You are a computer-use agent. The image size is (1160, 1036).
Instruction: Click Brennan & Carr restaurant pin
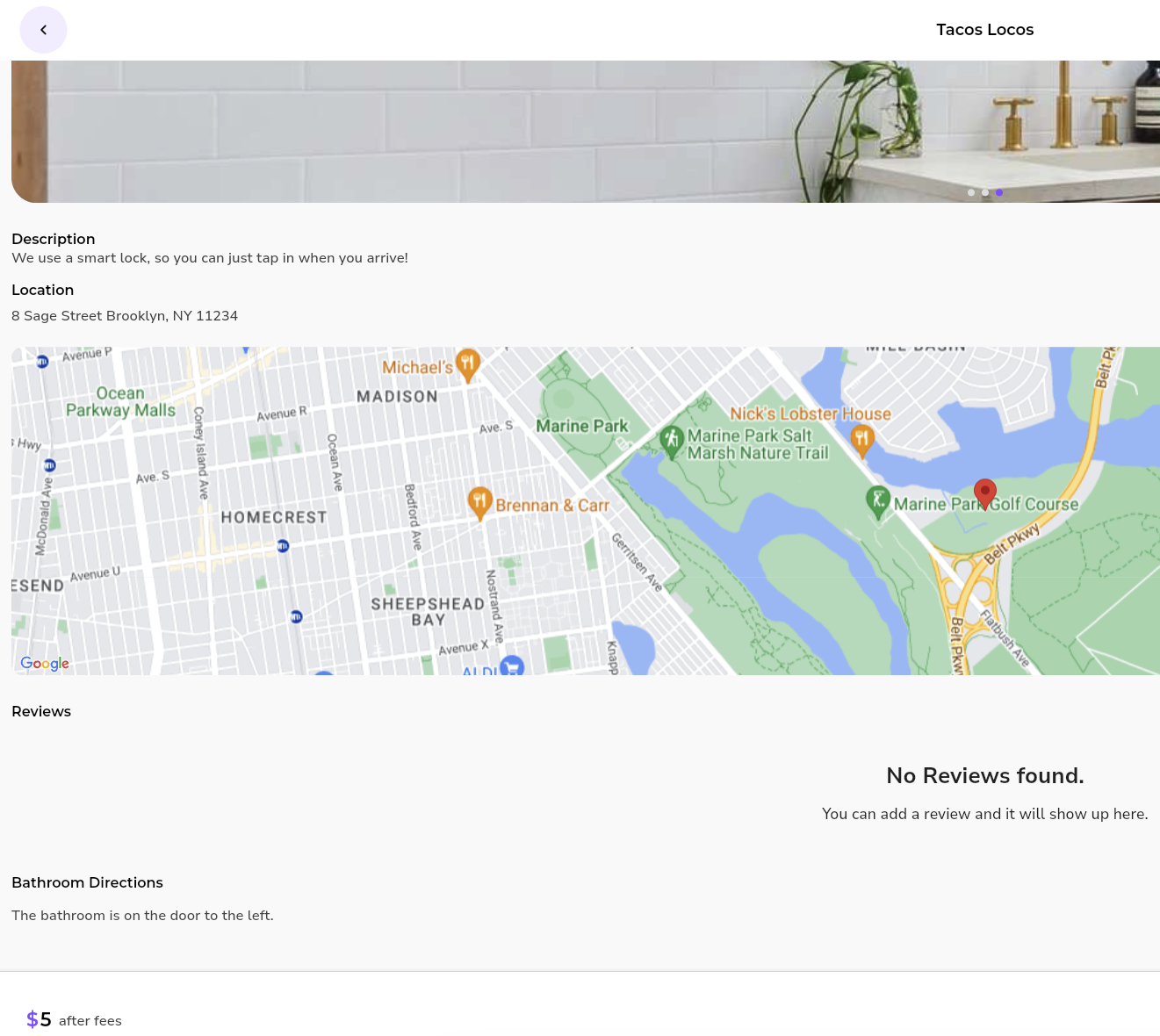[x=479, y=501]
